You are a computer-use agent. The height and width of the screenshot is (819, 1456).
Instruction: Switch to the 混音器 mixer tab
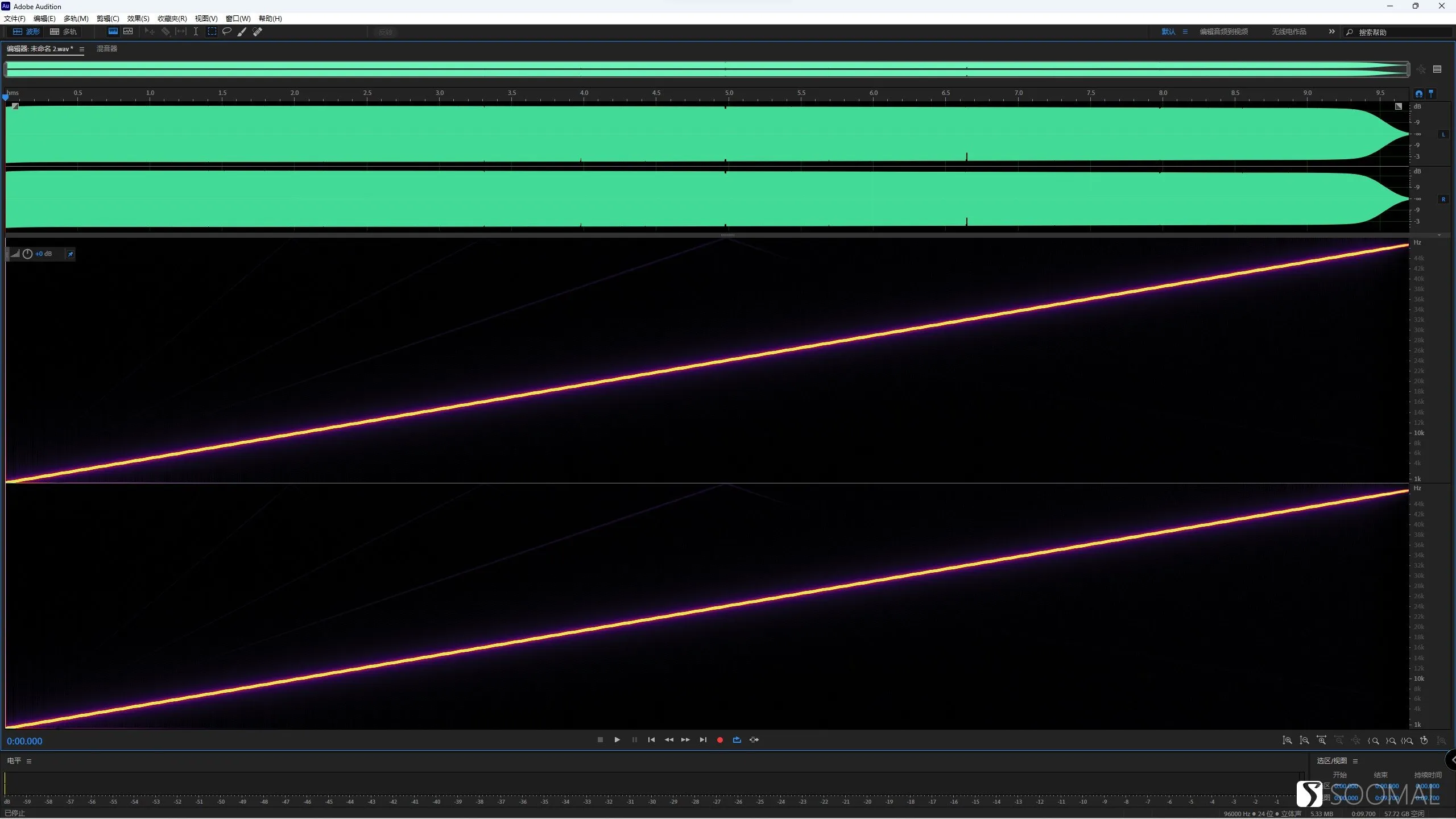[x=107, y=49]
